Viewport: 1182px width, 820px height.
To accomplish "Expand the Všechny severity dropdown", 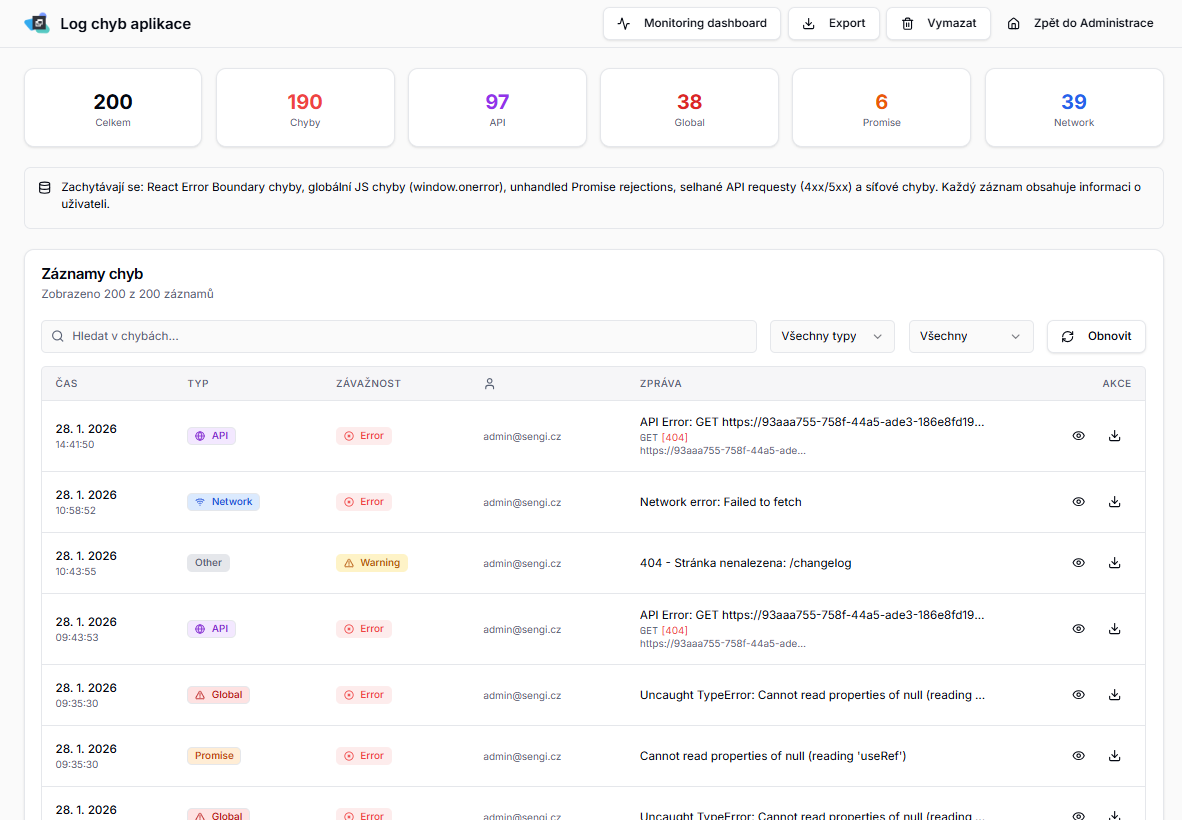I will [970, 336].
